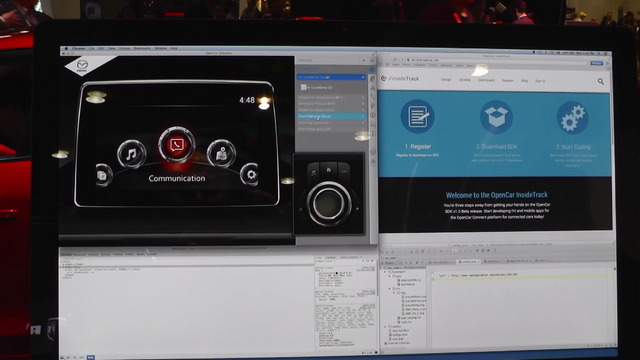
Task: Click the info circle icon in side strip
Action: (372, 115)
